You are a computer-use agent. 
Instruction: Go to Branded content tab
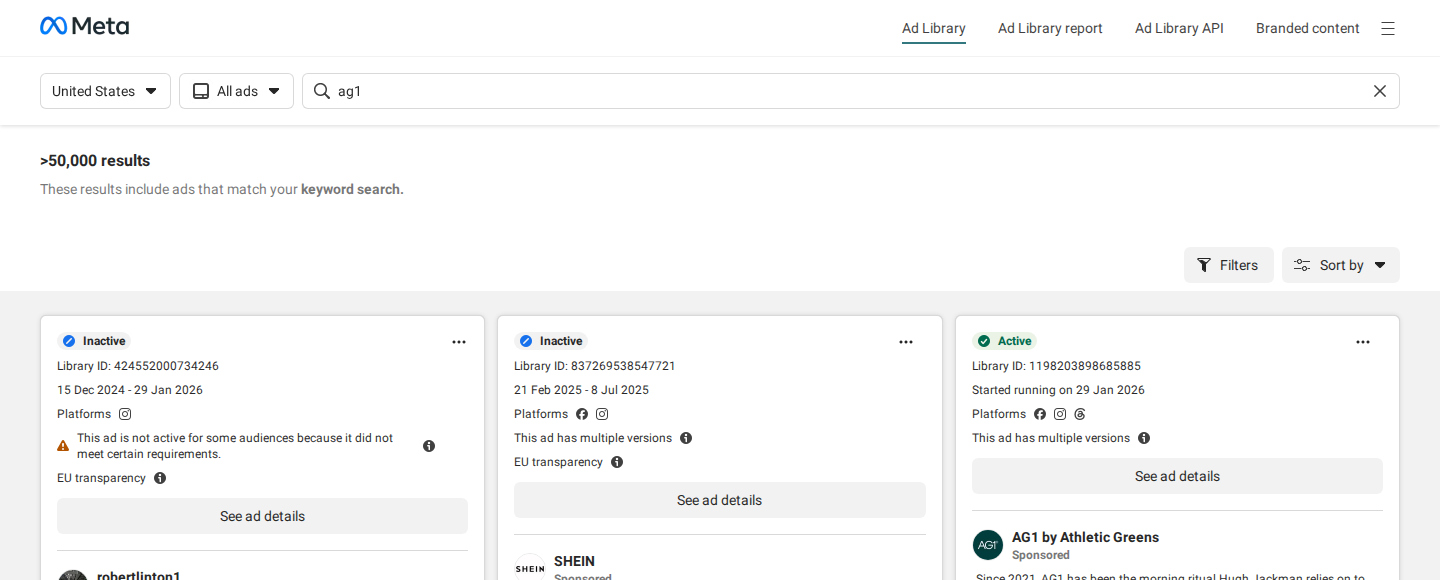click(x=1308, y=28)
